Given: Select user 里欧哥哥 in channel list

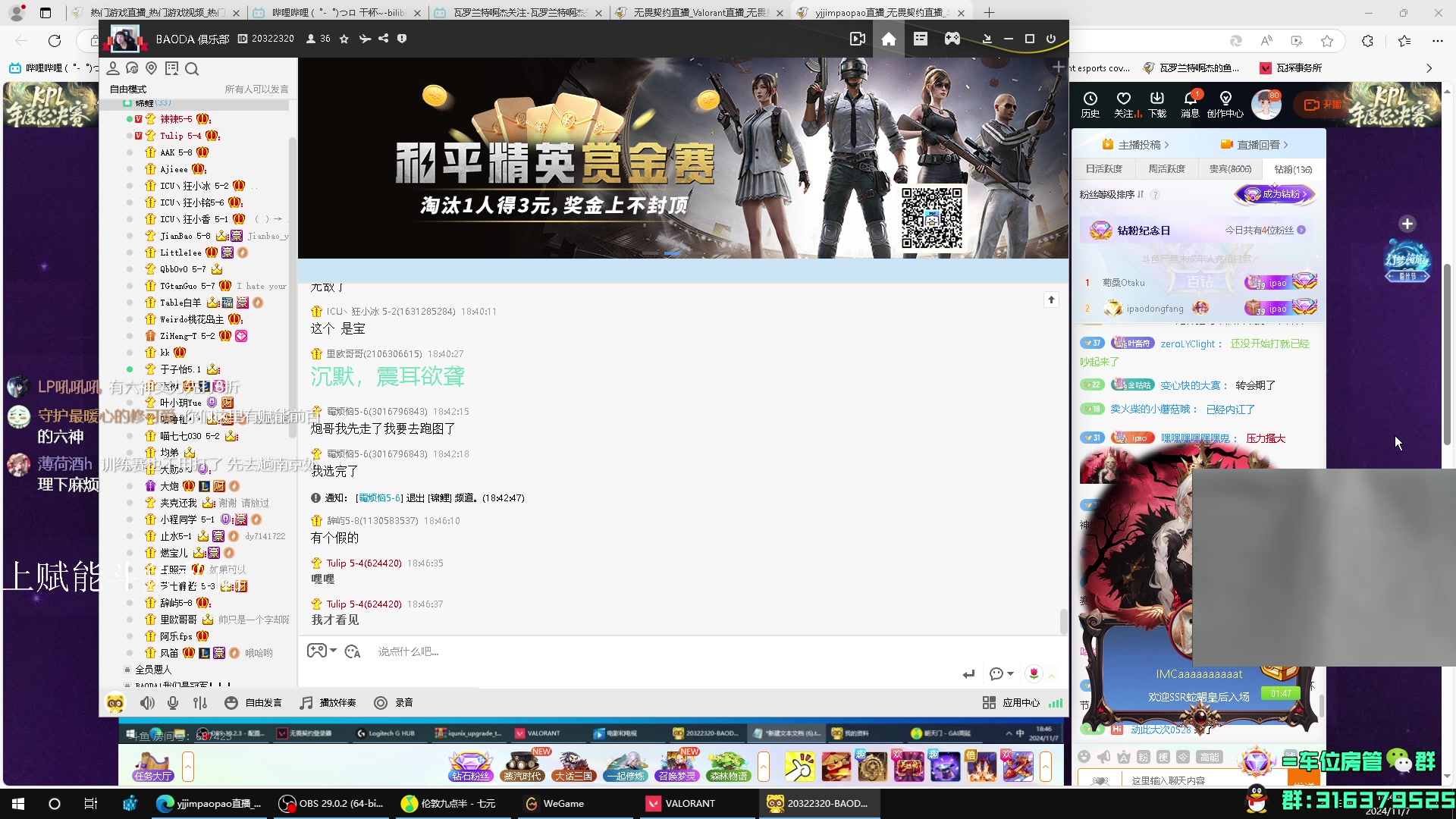Looking at the screenshot, I should (x=178, y=620).
